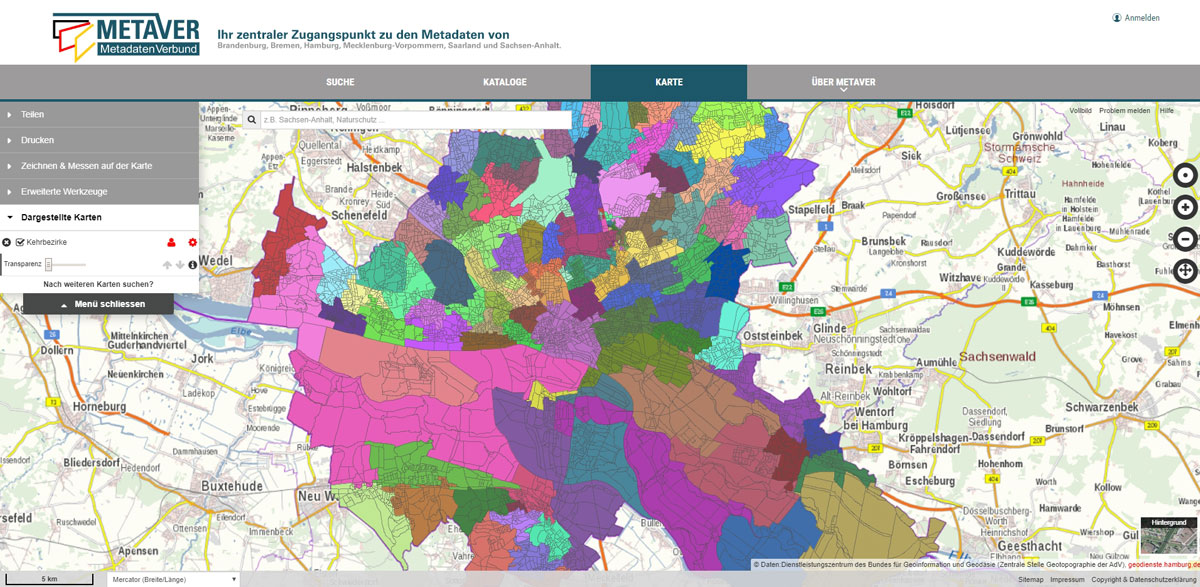Adjust the Transparenz slider handle
Screen dimensions: 1200x587
pos(48,264)
